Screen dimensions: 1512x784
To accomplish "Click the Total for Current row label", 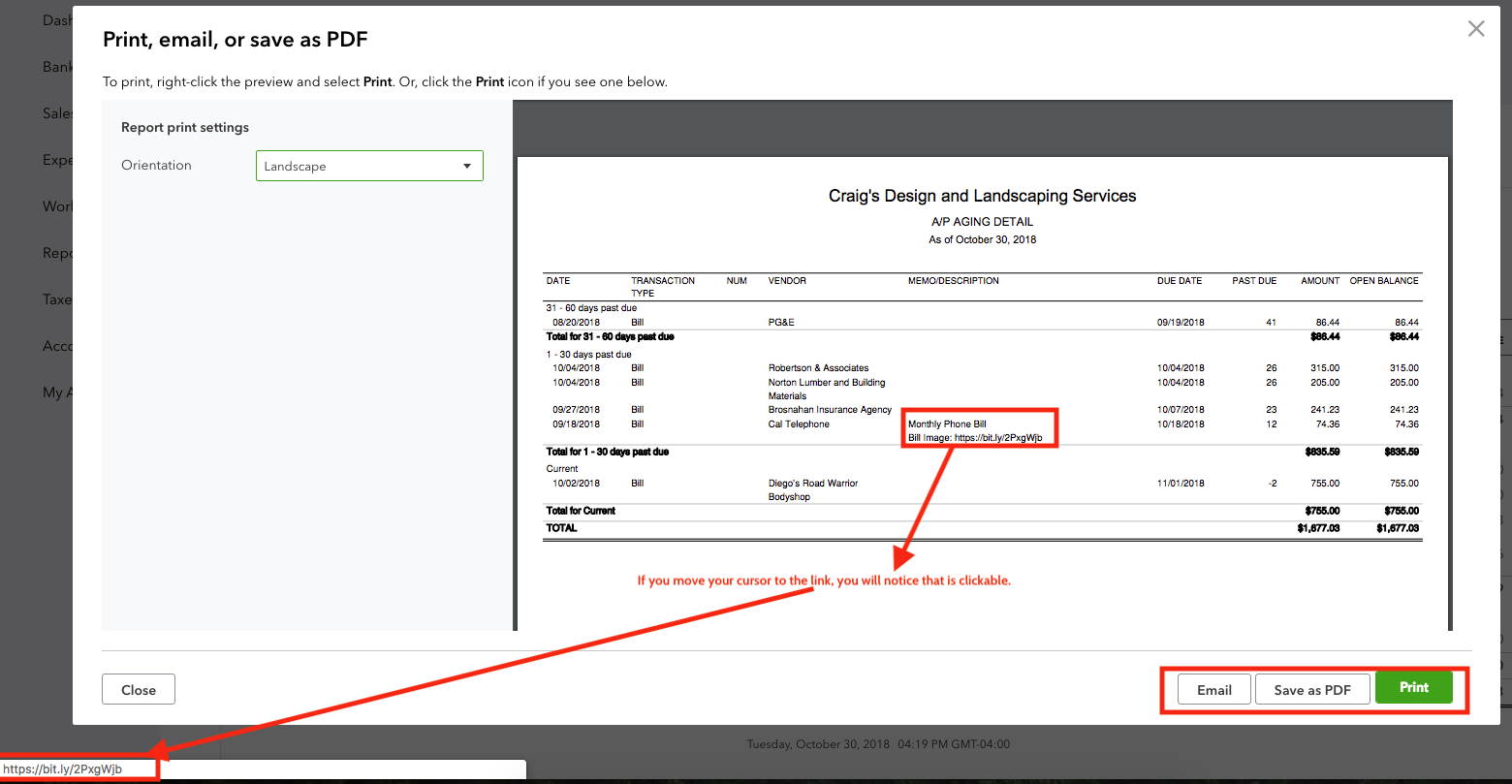I will pos(581,511).
